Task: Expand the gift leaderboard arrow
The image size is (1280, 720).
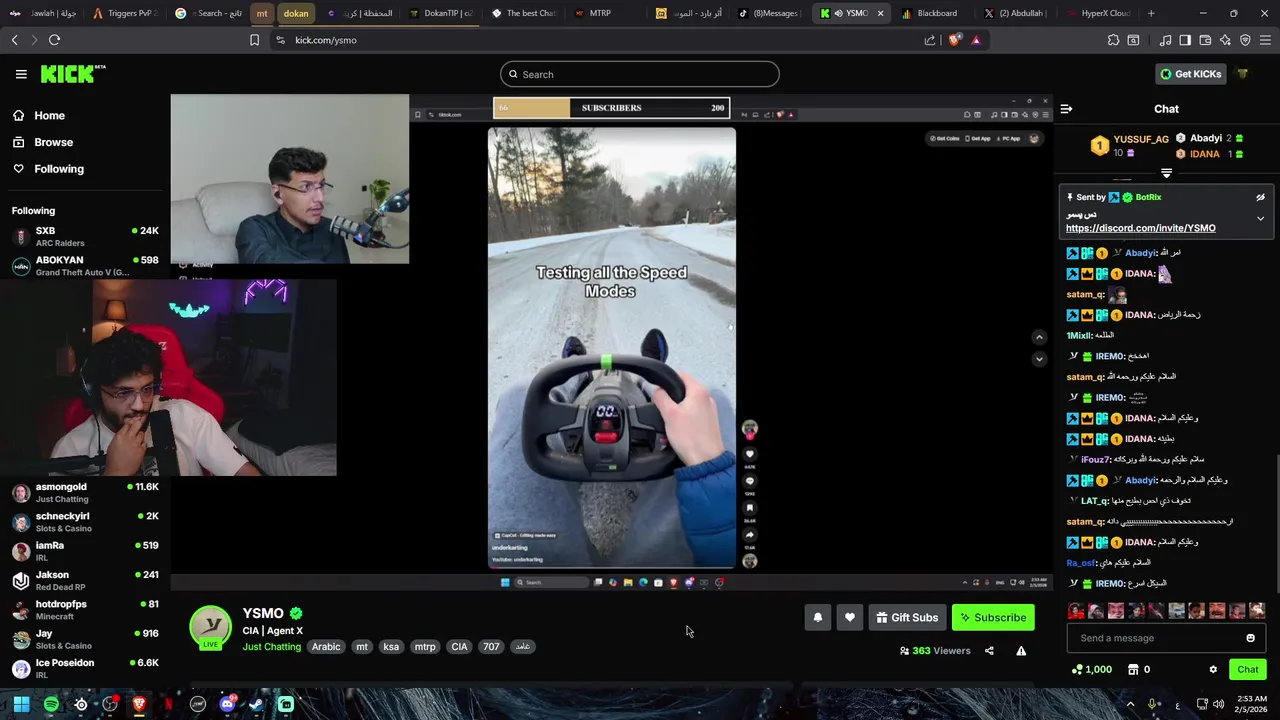Action: coord(1166,173)
